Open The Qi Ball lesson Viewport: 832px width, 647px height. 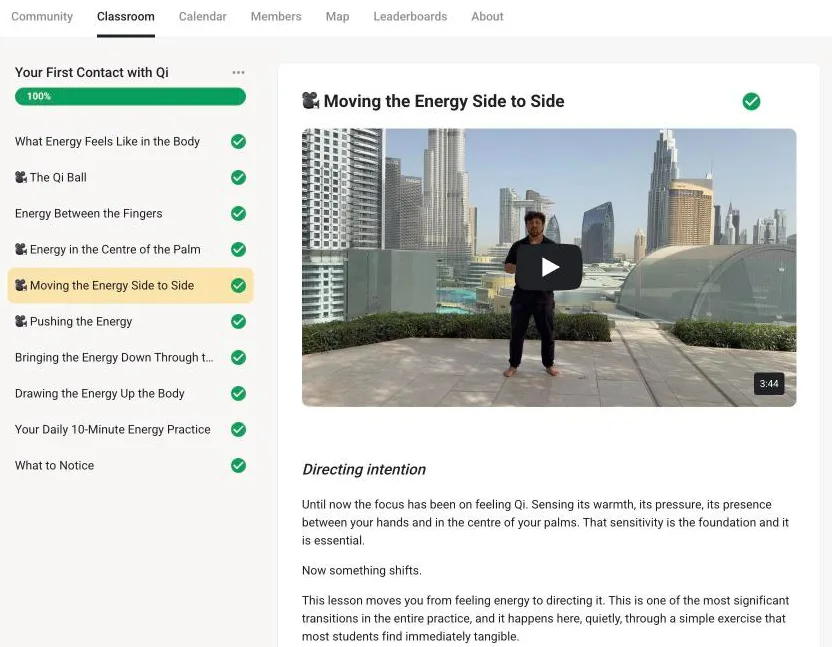coord(131,177)
